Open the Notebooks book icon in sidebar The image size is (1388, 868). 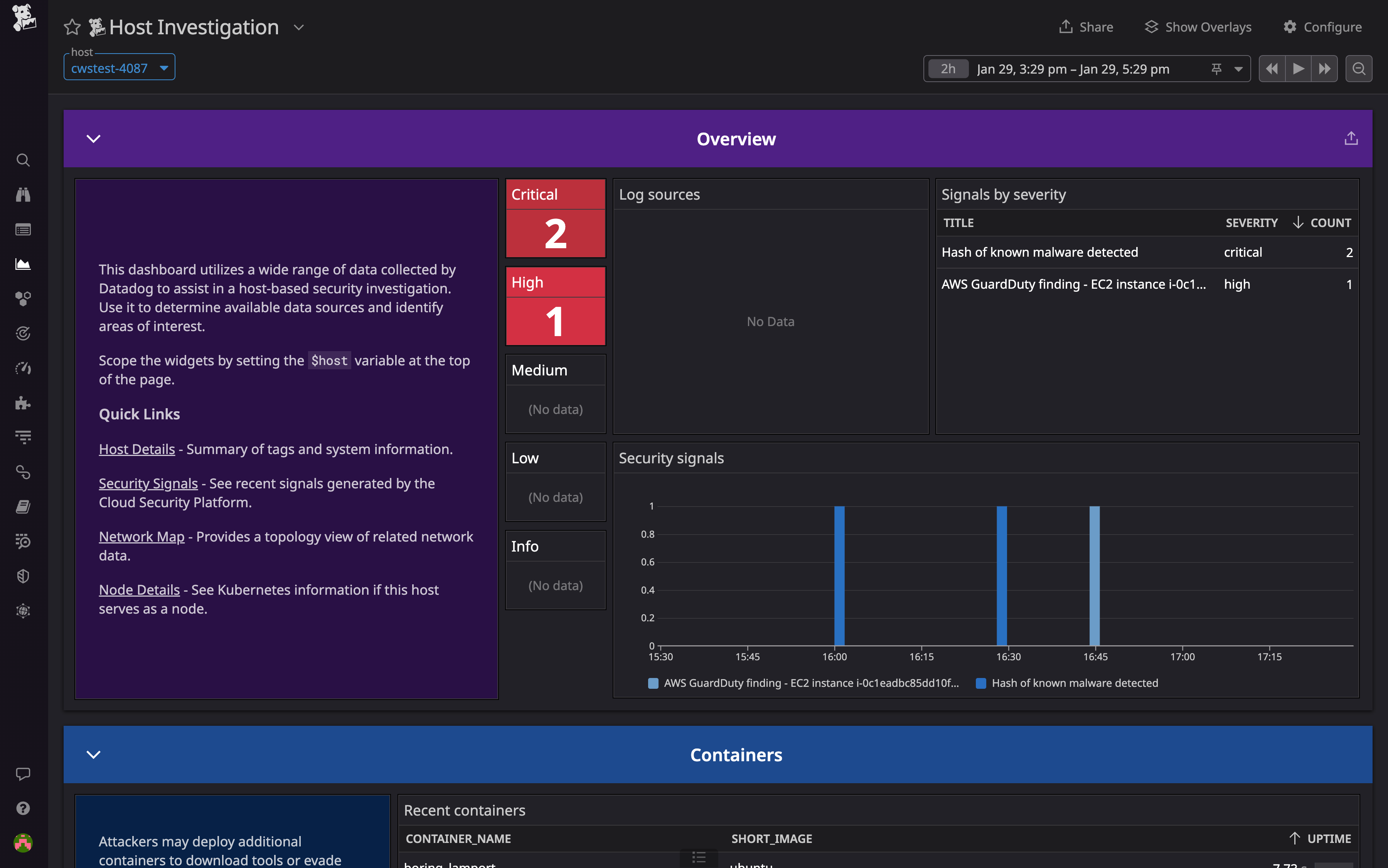pos(23,506)
